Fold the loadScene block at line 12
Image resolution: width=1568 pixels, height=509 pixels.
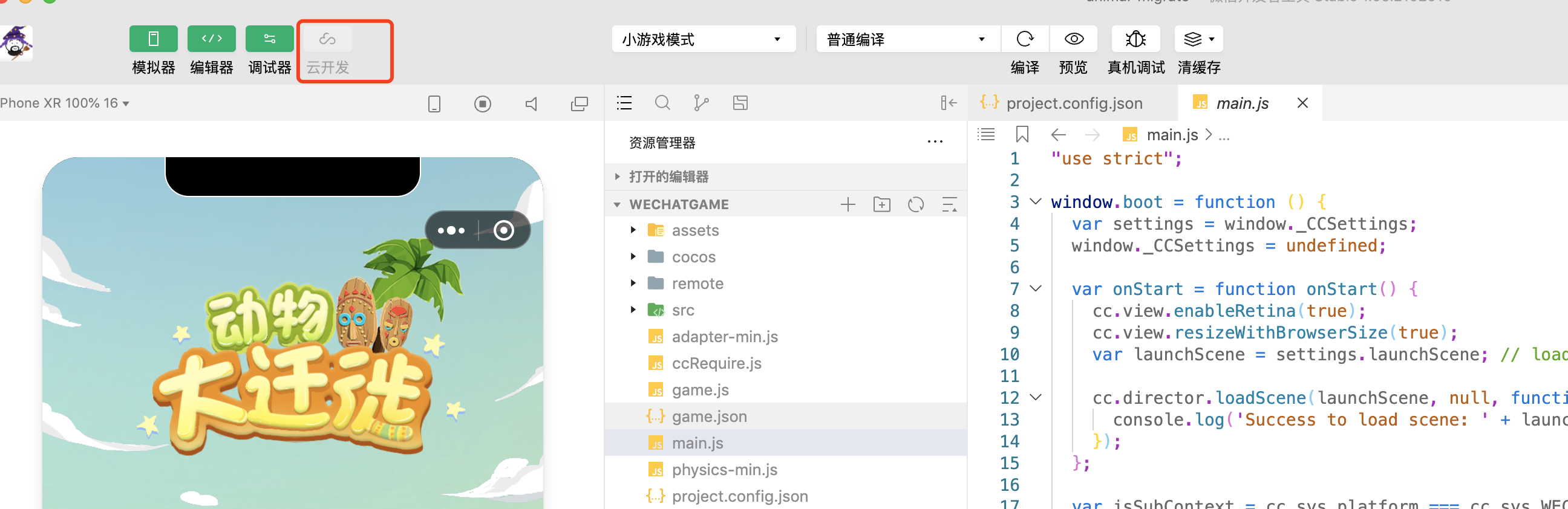(1036, 397)
